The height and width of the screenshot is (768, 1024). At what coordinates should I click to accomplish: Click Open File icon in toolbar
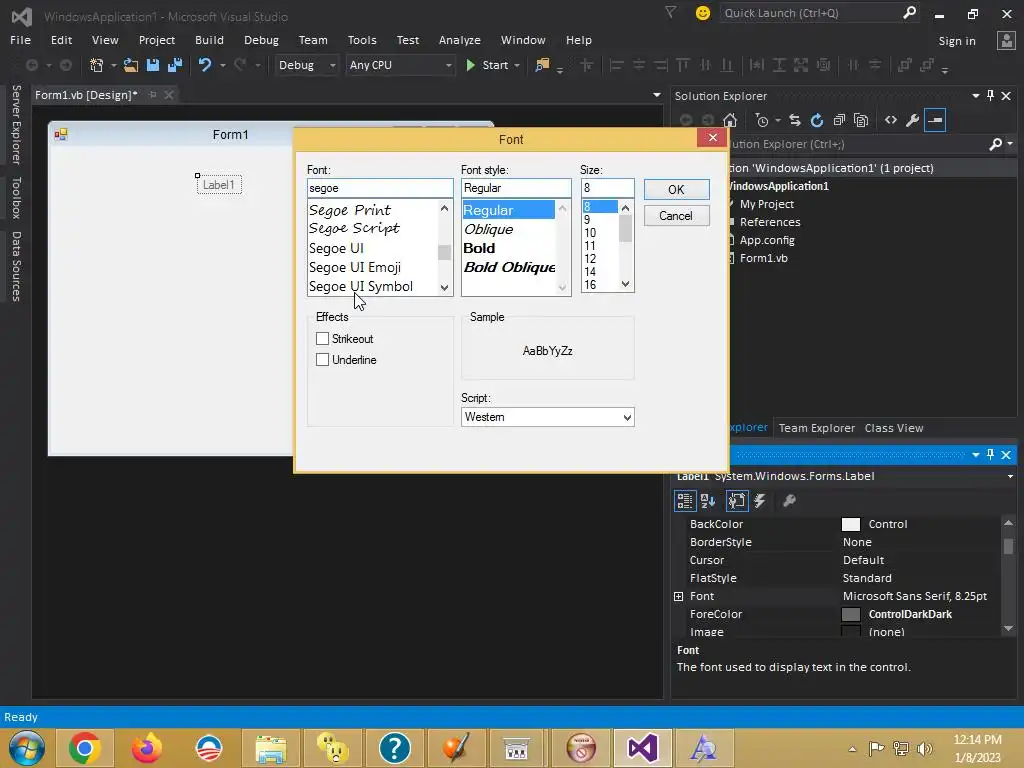[x=131, y=65]
